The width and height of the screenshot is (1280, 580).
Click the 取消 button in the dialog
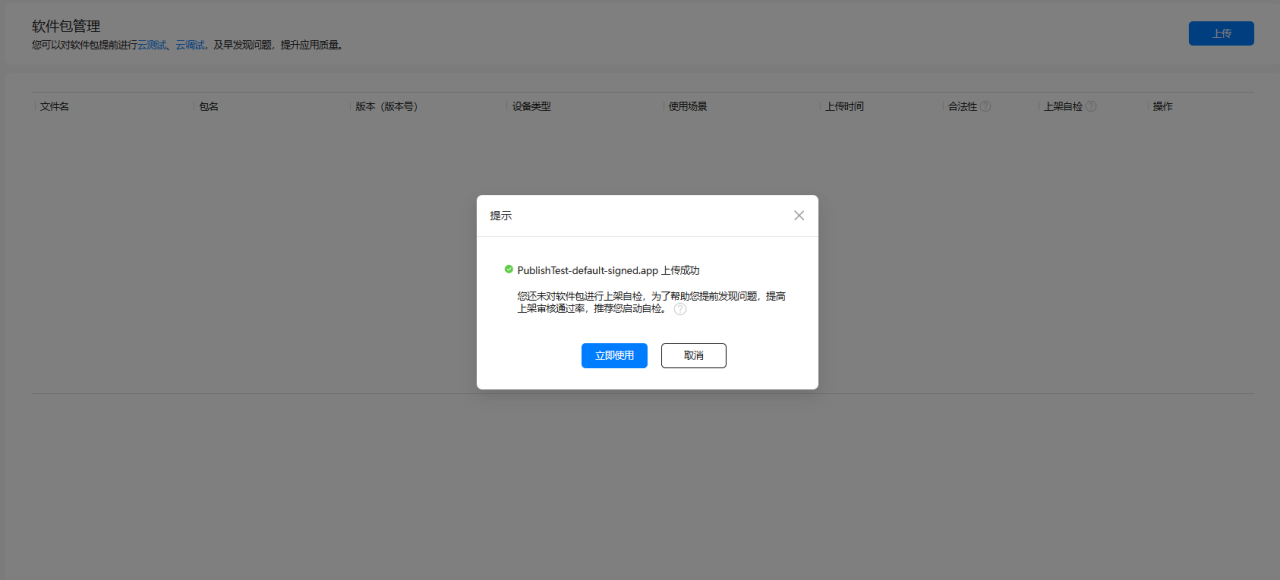click(x=693, y=355)
